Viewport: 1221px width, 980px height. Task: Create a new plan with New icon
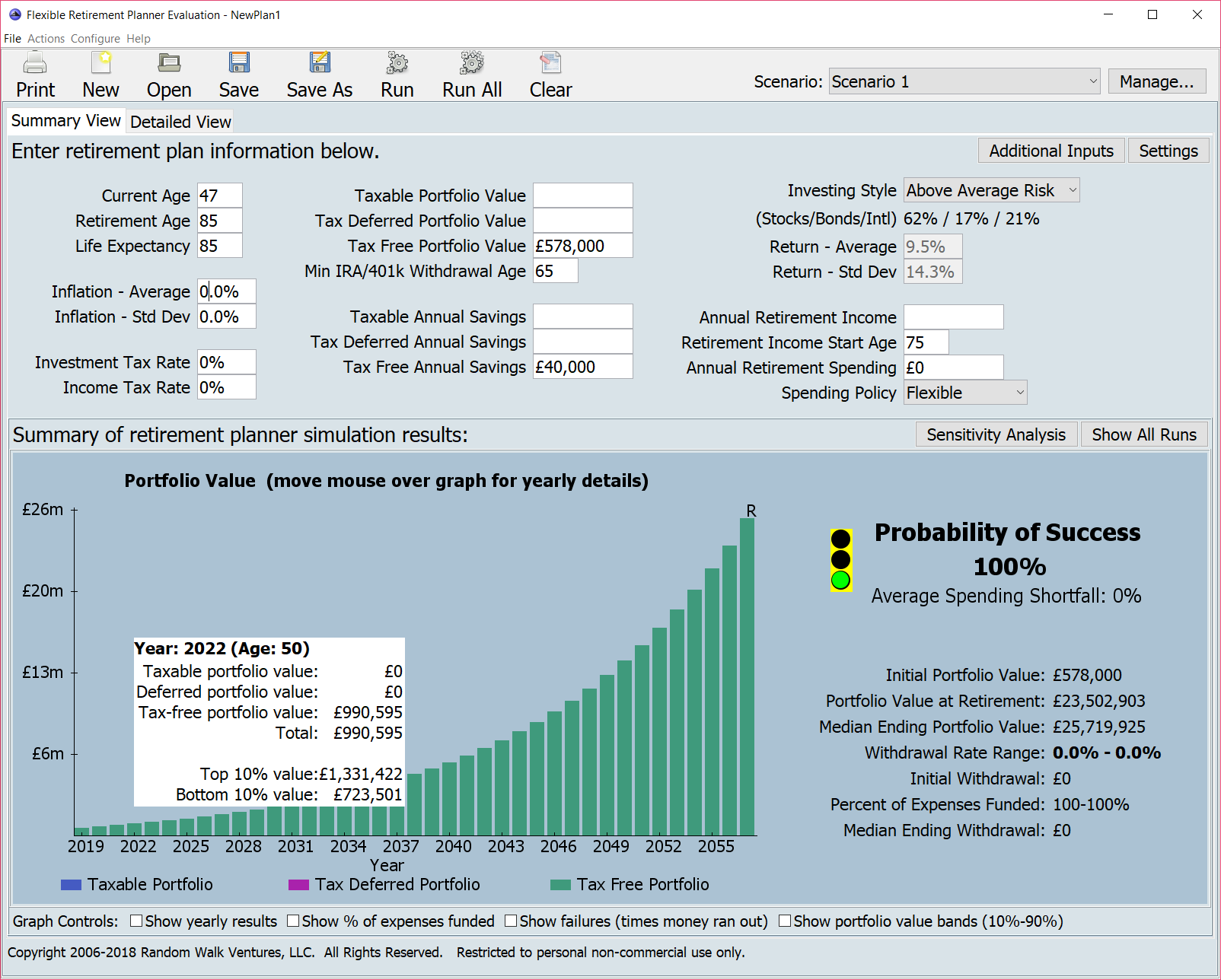(100, 64)
